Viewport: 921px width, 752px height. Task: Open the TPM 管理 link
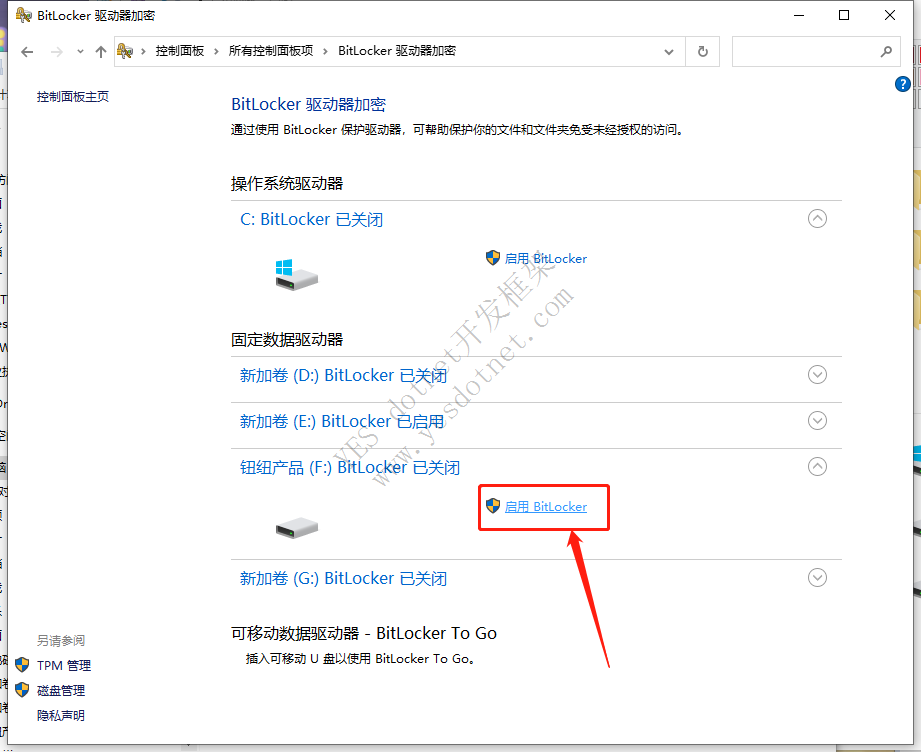pyautogui.click(x=64, y=665)
